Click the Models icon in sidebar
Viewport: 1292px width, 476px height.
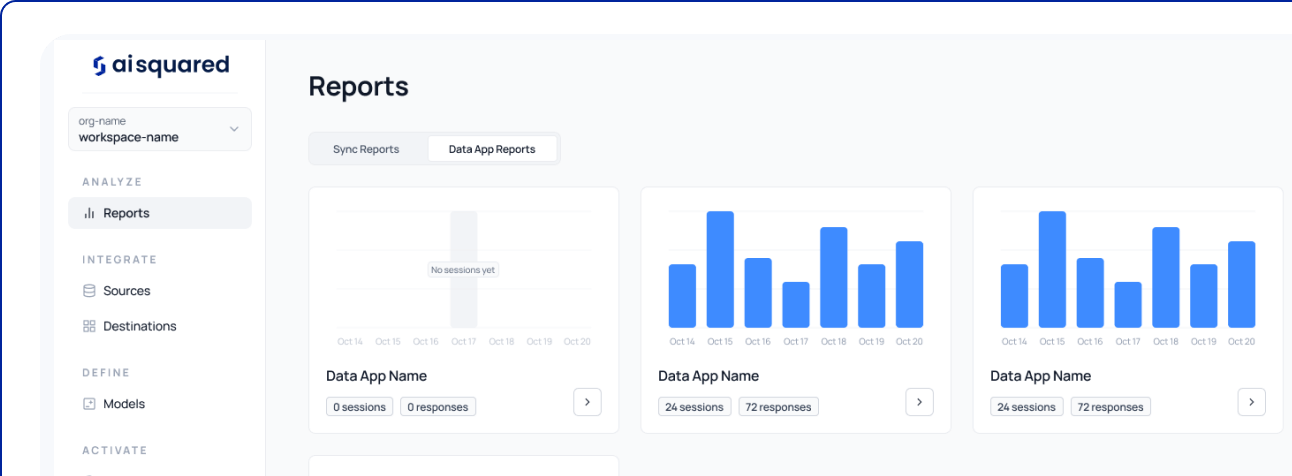click(89, 404)
